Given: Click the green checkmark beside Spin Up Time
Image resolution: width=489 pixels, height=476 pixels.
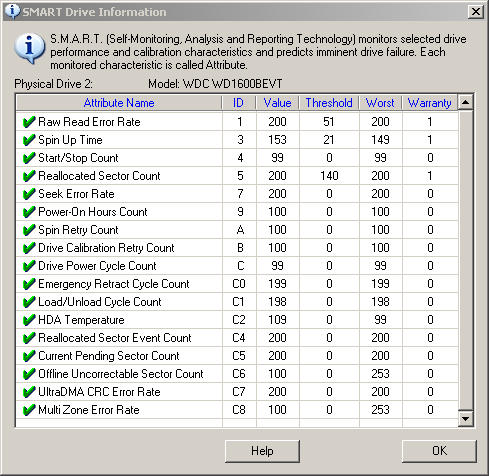Looking at the screenshot, I should tap(29, 140).
